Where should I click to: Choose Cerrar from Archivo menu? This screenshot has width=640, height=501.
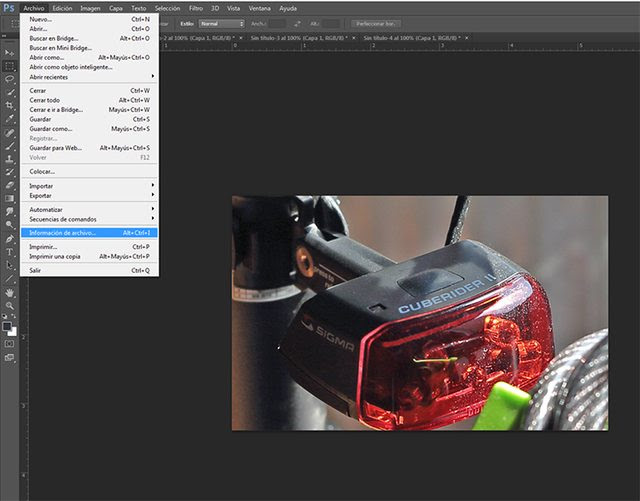89,91
